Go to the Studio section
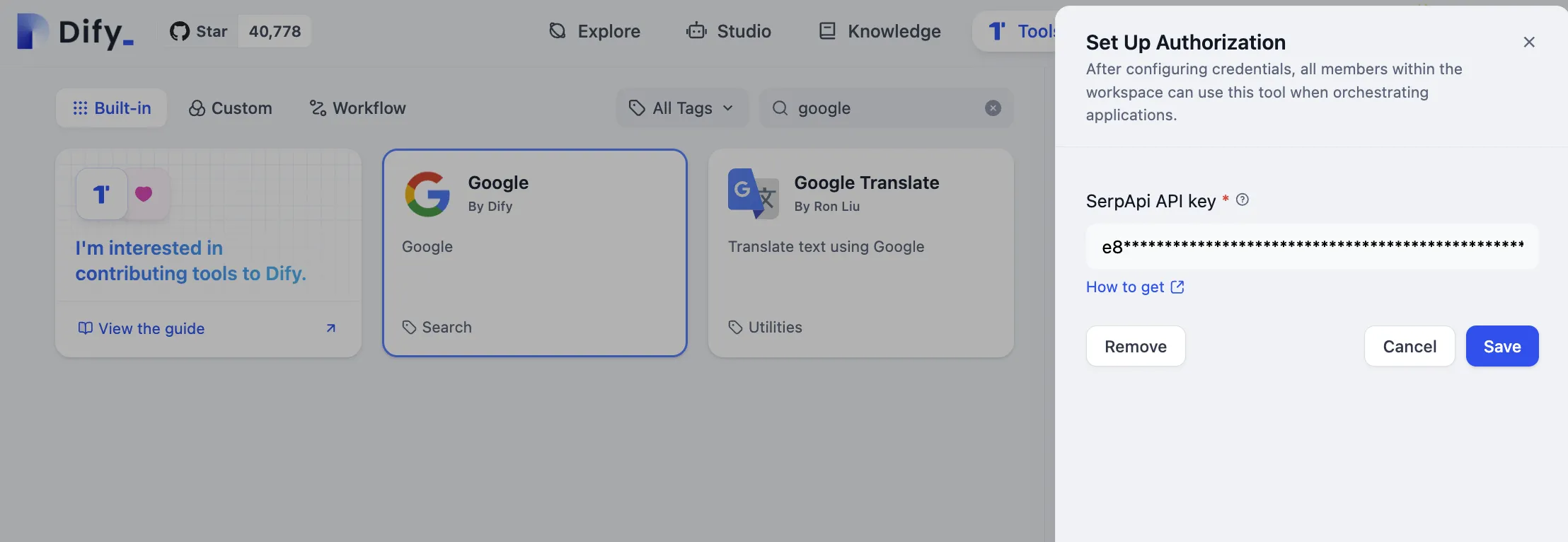The width and height of the screenshot is (1568, 542). click(729, 32)
